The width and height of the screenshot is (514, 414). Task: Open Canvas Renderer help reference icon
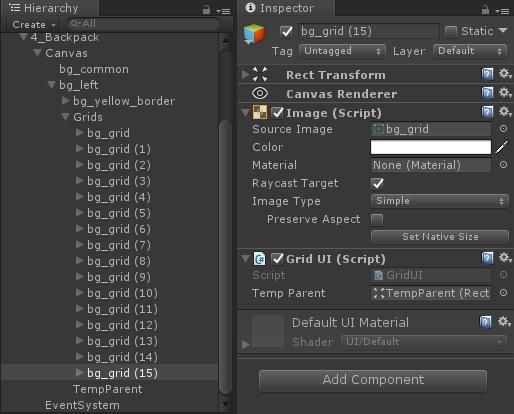(487, 93)
